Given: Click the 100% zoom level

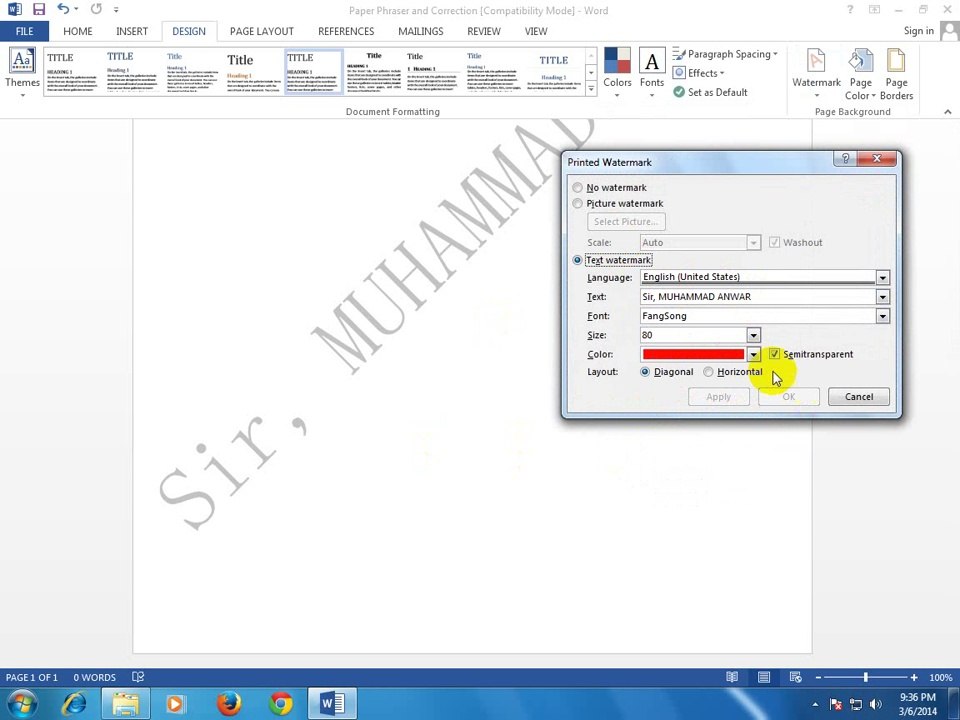Looking at the screenshot, I should coord(940,678).
